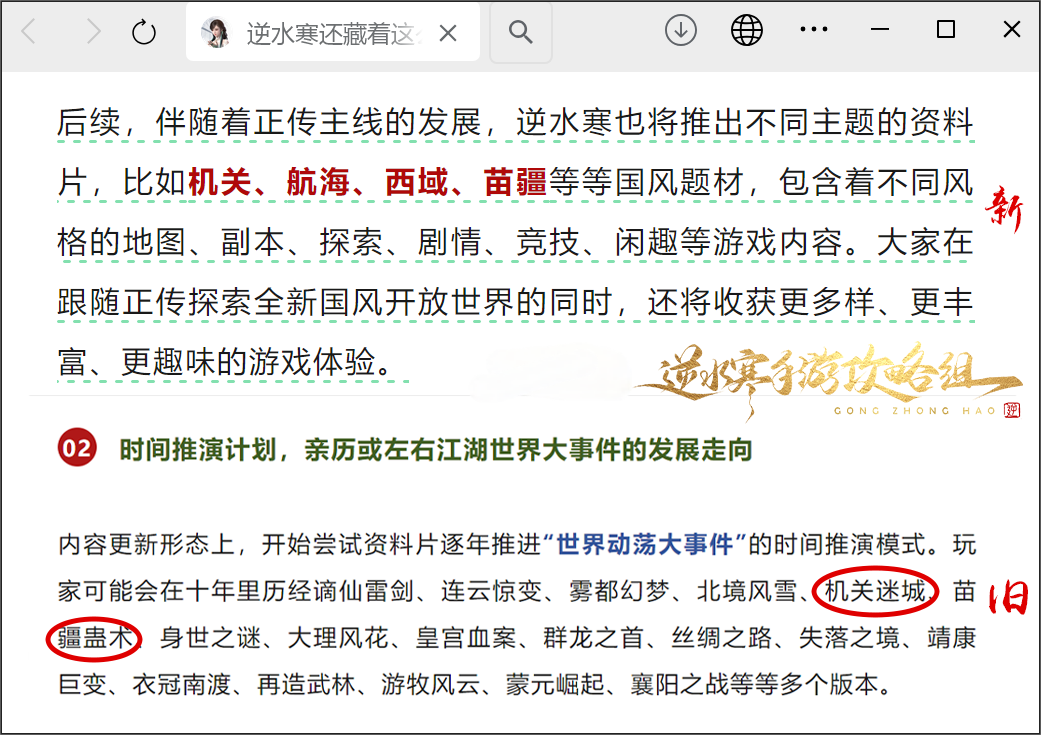This screenshot has height=735, width=1041.
Task: Click the circled 机关迷城 text
Action: pos(876,591)
